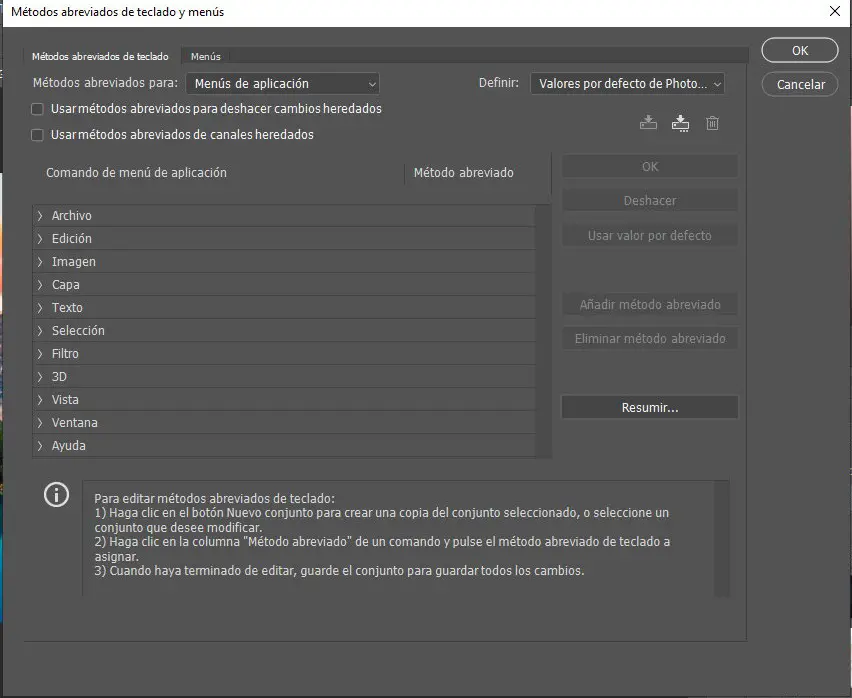Expand the Capa menu group chevron
This screenshot has height=698, width=852.
click(x=40, y=285)
